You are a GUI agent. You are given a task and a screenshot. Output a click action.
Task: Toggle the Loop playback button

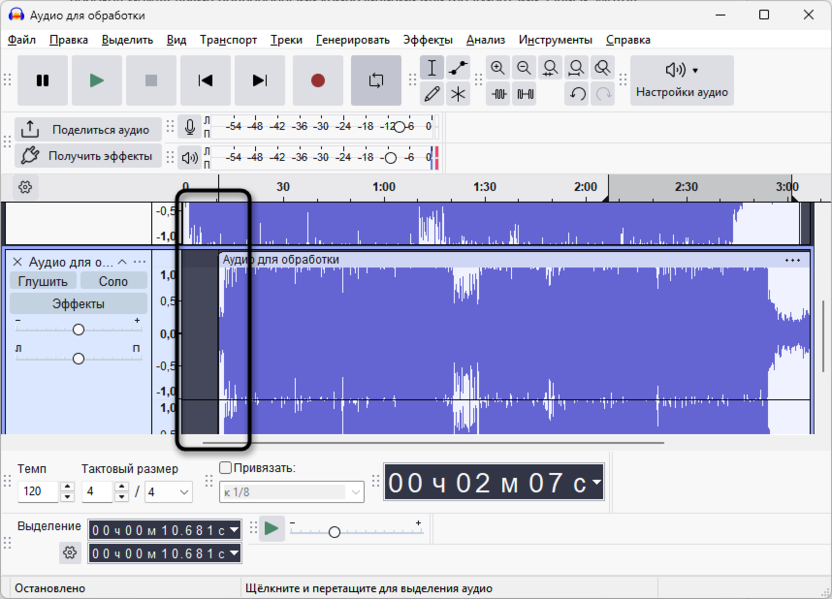pos(376,81)
